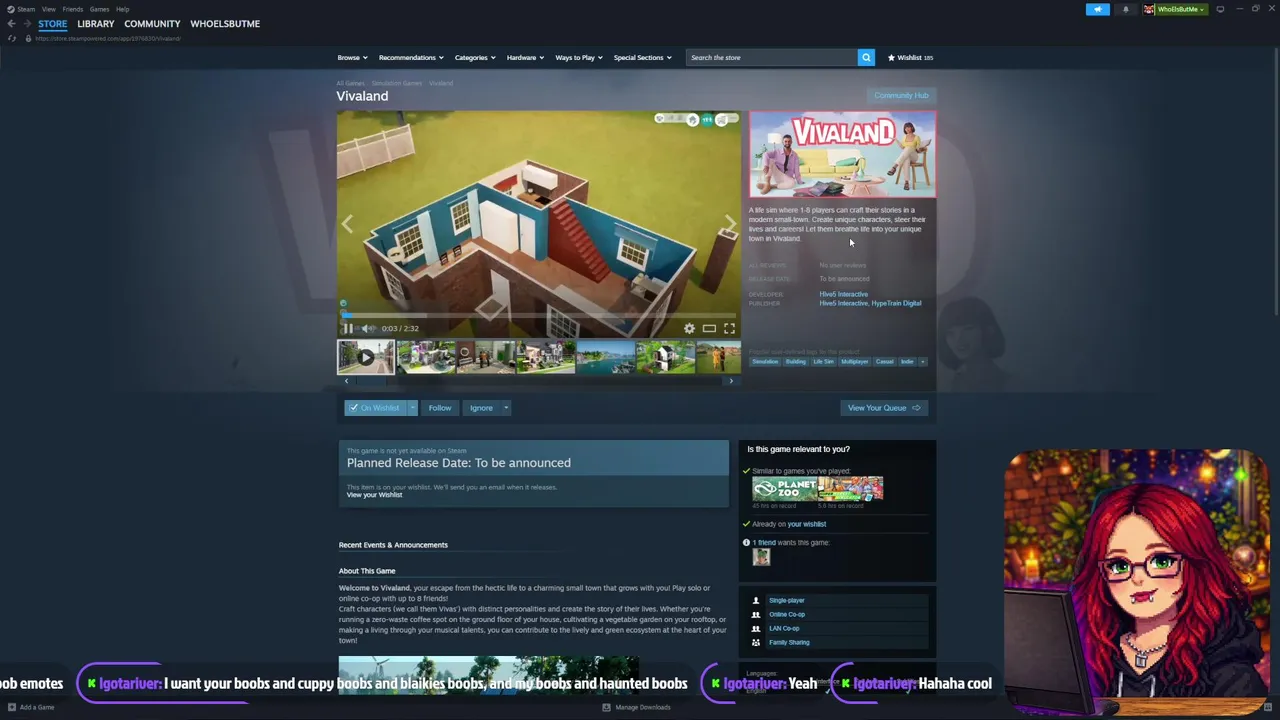Viewport: 1280px width, 720px height.
Task: Switch to the COMMUNITY tab
Action: click(x=152, y=24)
